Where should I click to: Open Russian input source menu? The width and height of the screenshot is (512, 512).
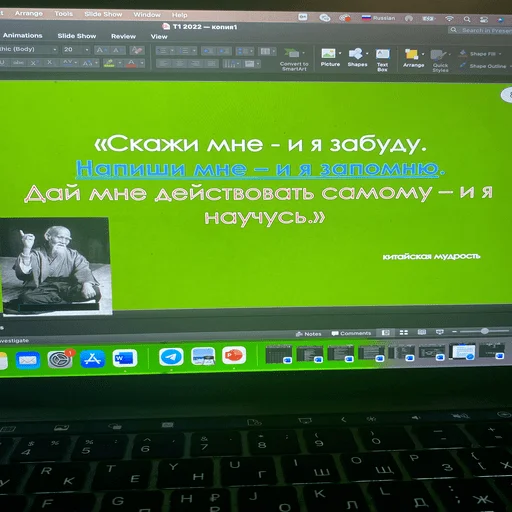[x=378, y=18]
